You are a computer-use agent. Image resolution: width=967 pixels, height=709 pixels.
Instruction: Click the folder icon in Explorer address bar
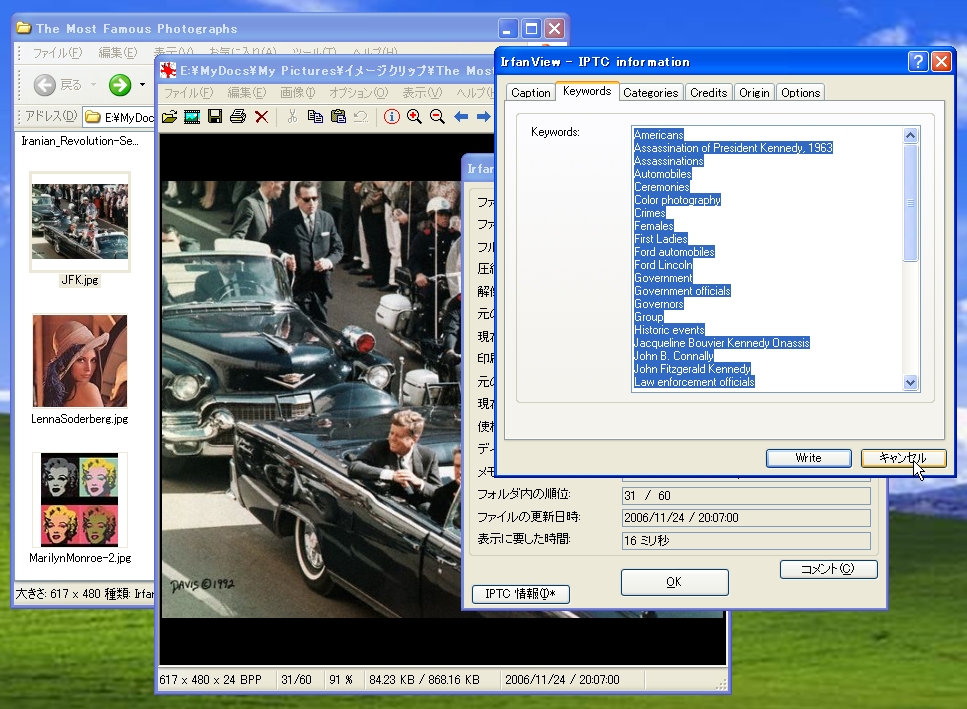tap(93, 117)
